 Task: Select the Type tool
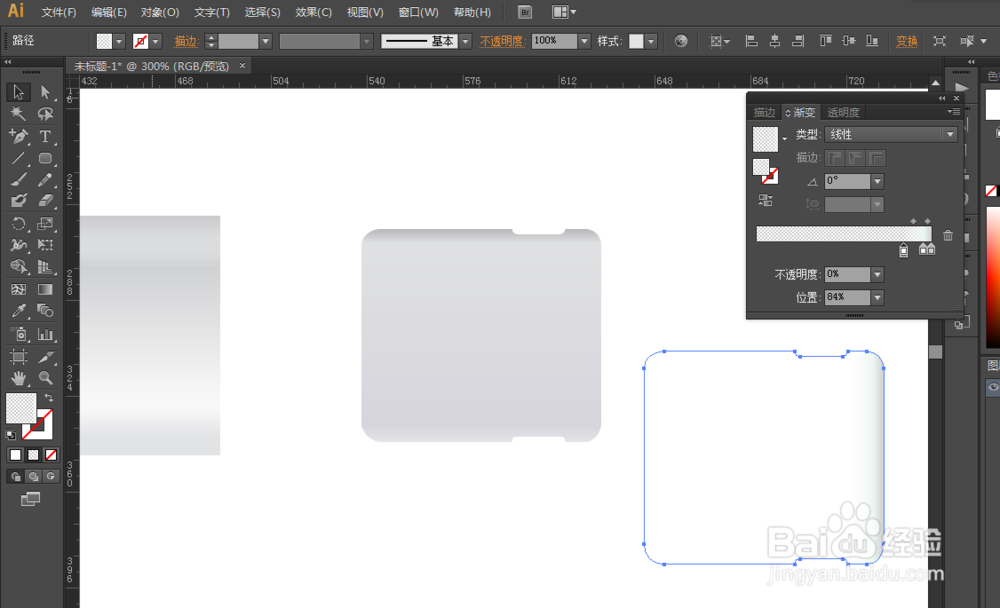(x=45, y=136)
